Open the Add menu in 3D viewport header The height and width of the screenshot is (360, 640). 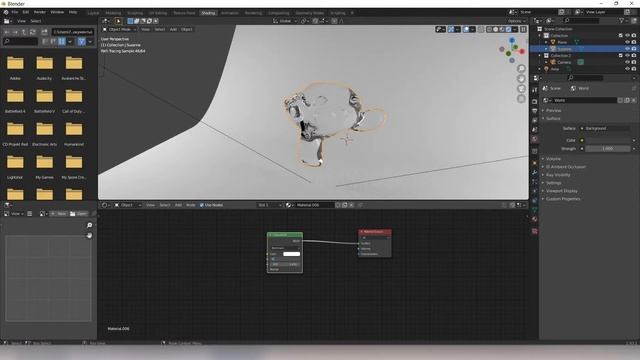click(173, 29)
